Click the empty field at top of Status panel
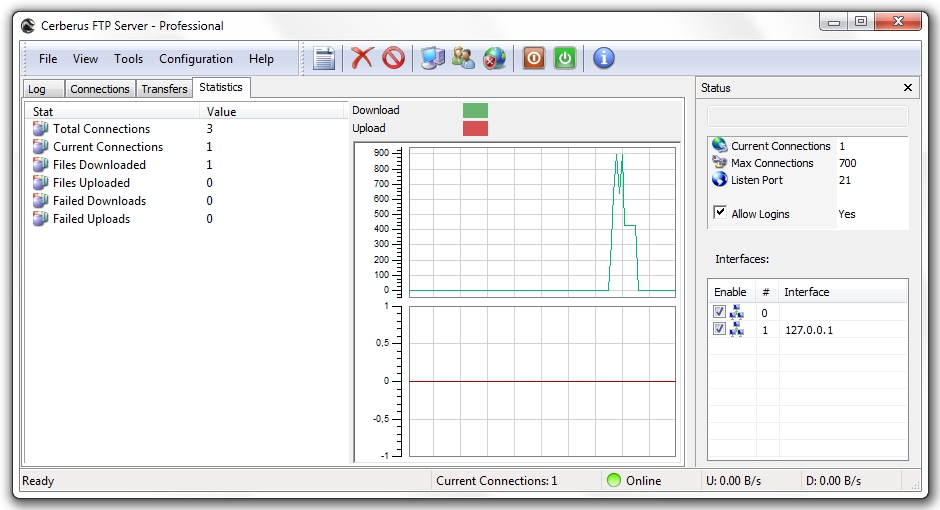Image resolution: width=940 pixels, height=510 pixels. click(x=808, y=116)
